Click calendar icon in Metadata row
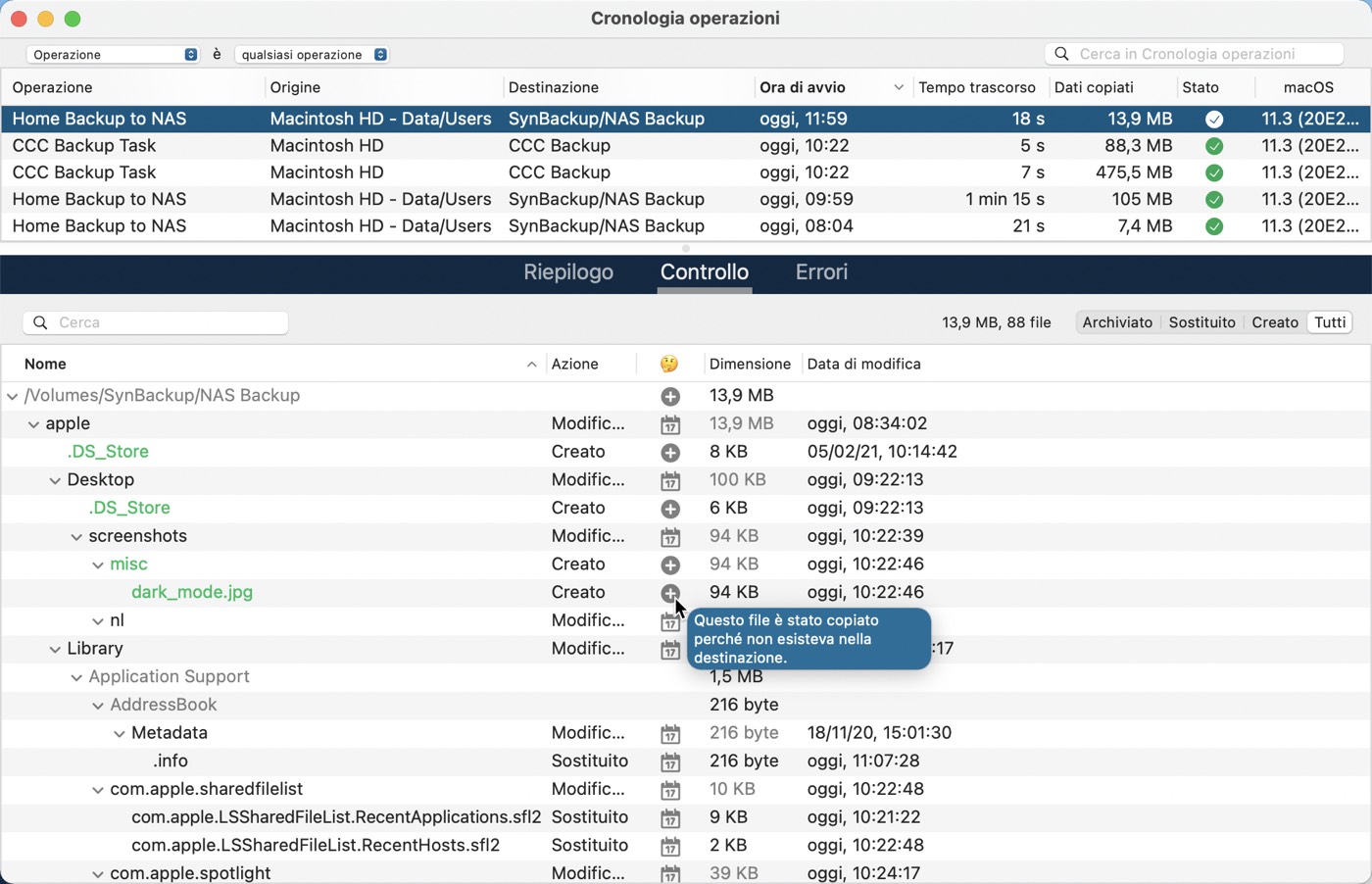 point(670,733)
